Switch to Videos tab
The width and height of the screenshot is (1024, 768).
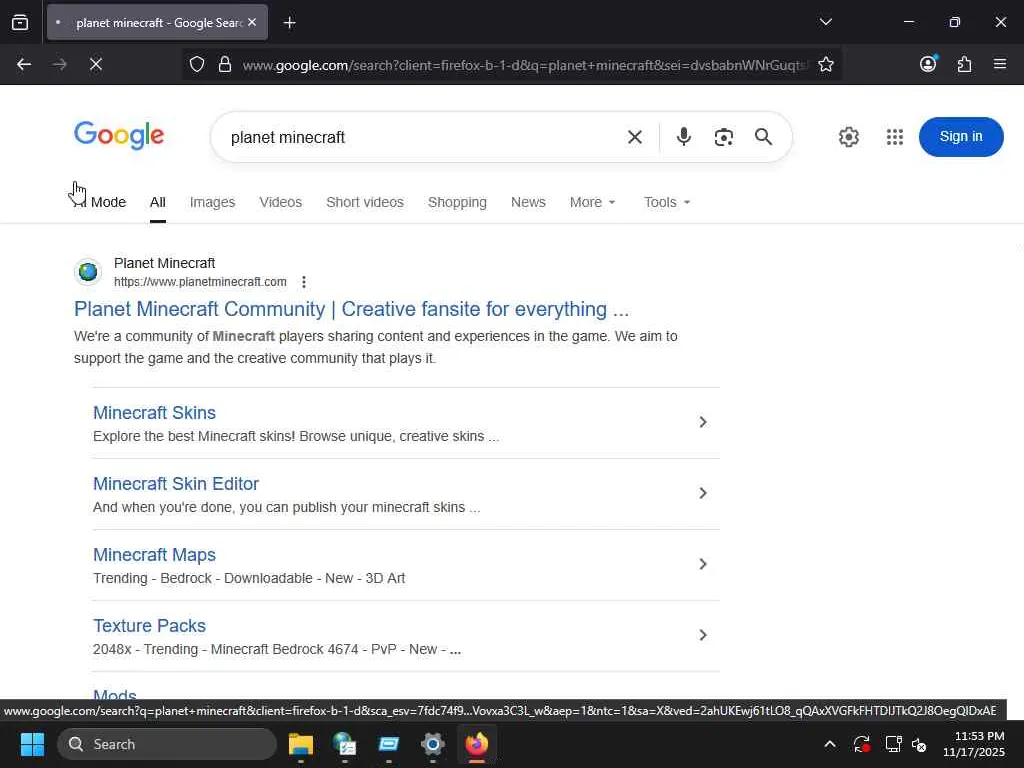tap(280, 202)
